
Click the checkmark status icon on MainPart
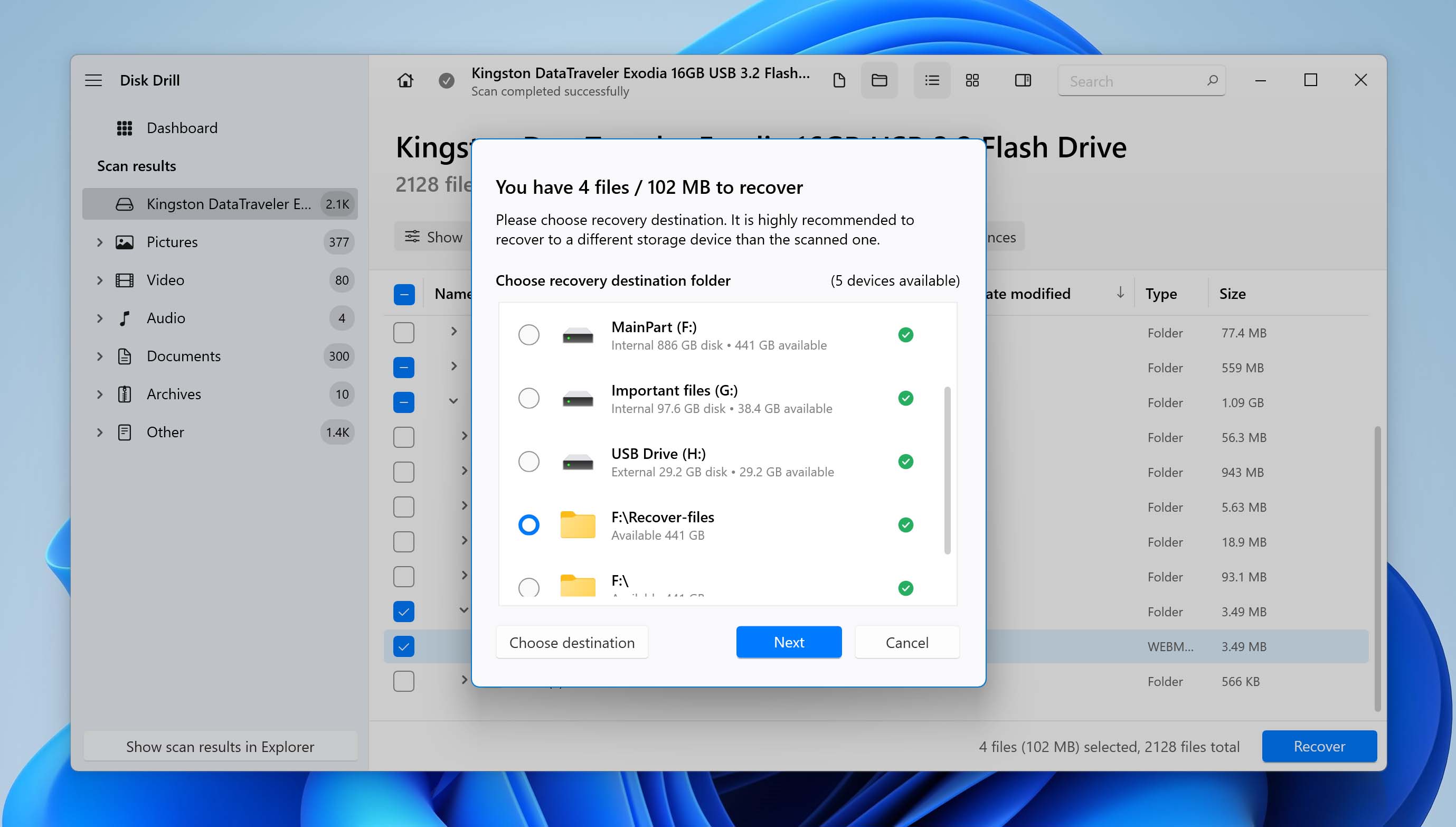coord(906,334)
